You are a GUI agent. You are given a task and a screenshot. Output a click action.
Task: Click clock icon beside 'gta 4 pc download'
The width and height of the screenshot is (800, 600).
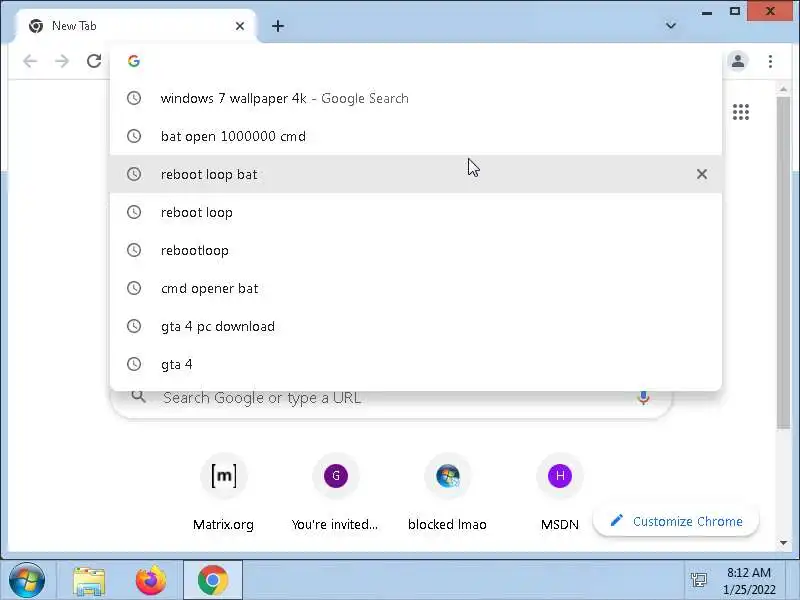pyautogui.click(x=134, y=326)
